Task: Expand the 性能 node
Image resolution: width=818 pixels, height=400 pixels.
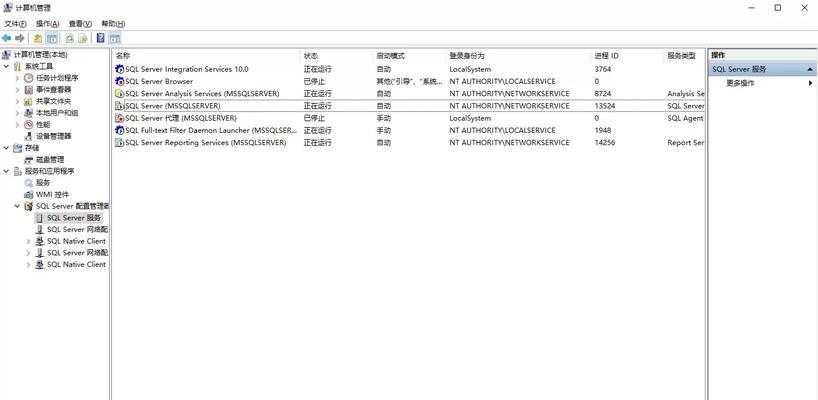Action: click(17, 125)
